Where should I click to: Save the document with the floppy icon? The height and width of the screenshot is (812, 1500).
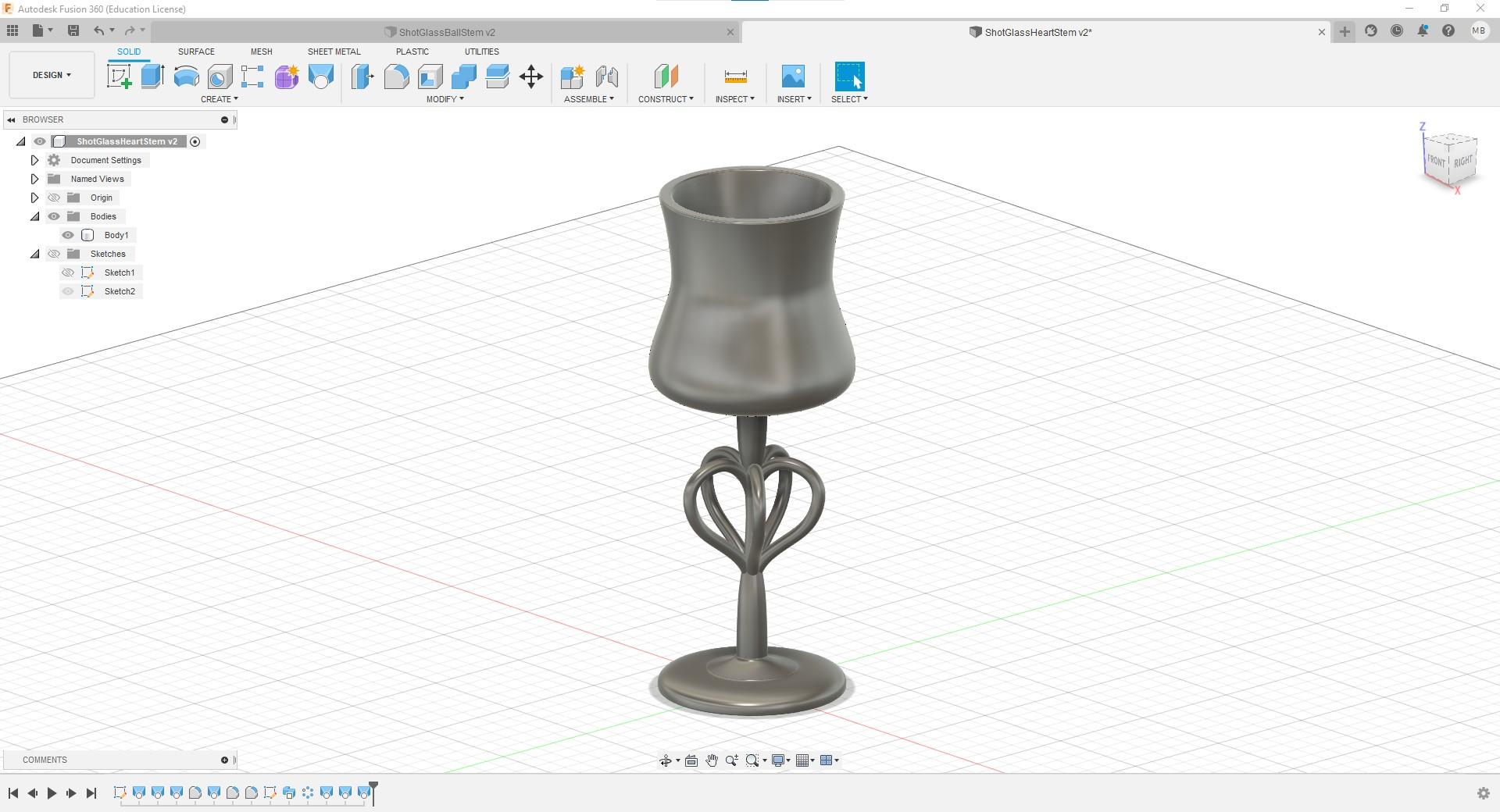pyautogui.click(x=73, y=30)
